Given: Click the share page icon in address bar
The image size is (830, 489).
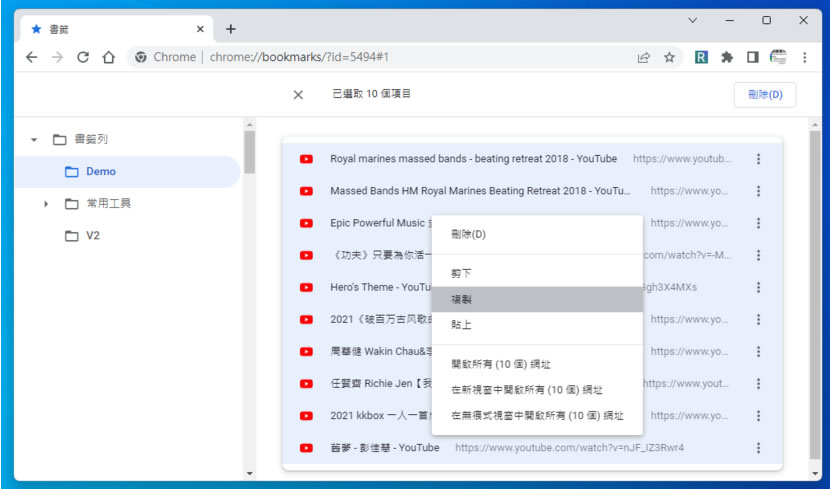Looking at the screenshot, I should pyautogui.click(x=643, y=57).
